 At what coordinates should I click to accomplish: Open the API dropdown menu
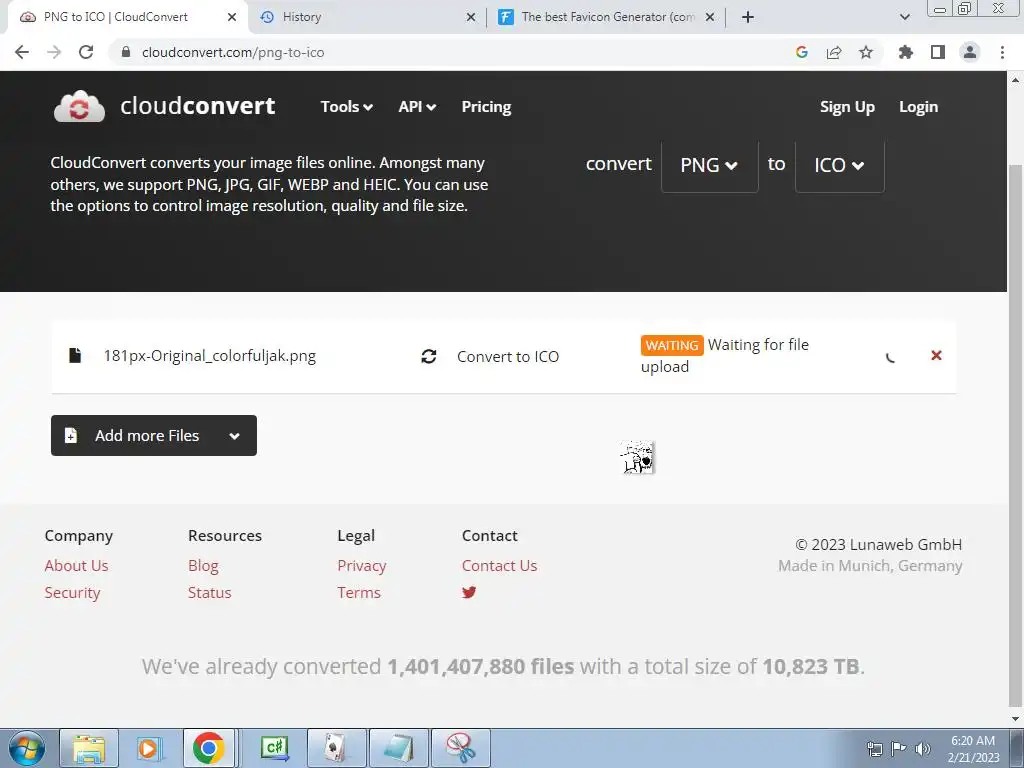point(417,106)
